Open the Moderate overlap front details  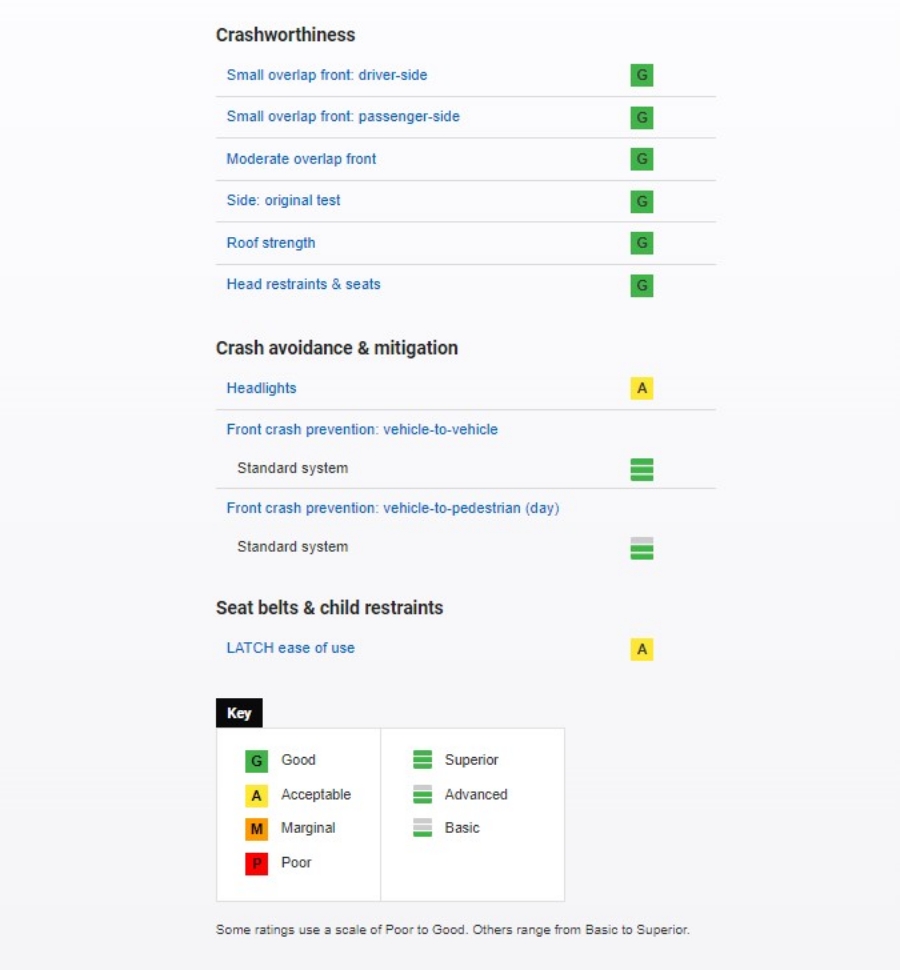[x=301, y=159]
